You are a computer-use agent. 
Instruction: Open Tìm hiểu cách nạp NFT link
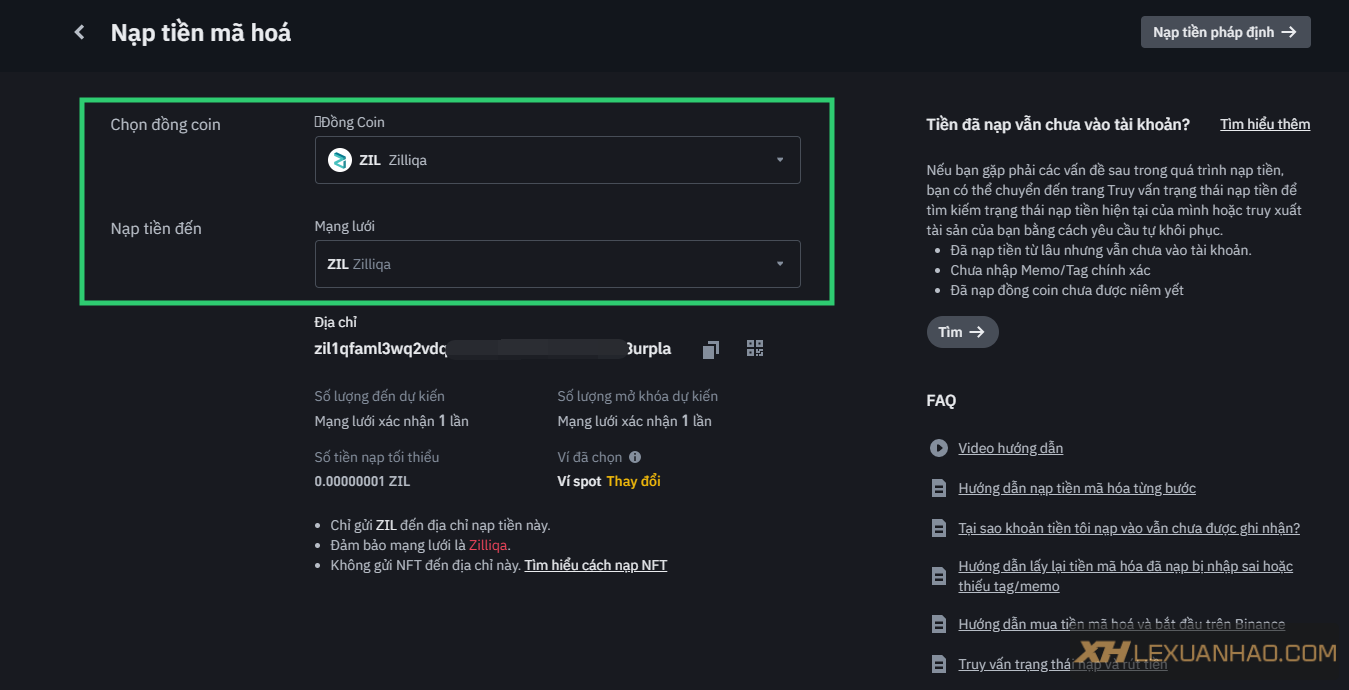[595, 565]
